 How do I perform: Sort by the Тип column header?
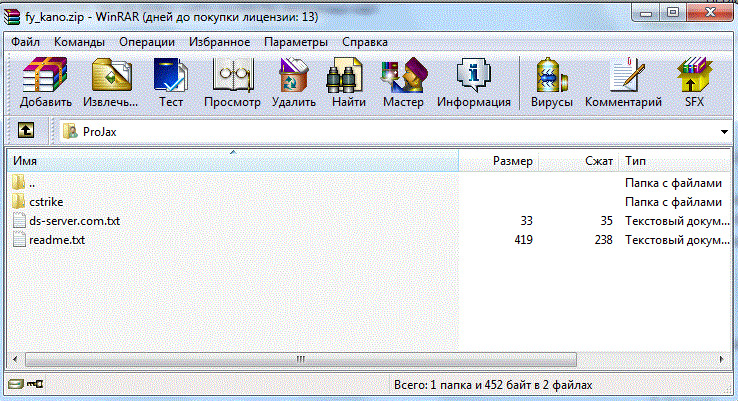(x=674, y=160)
